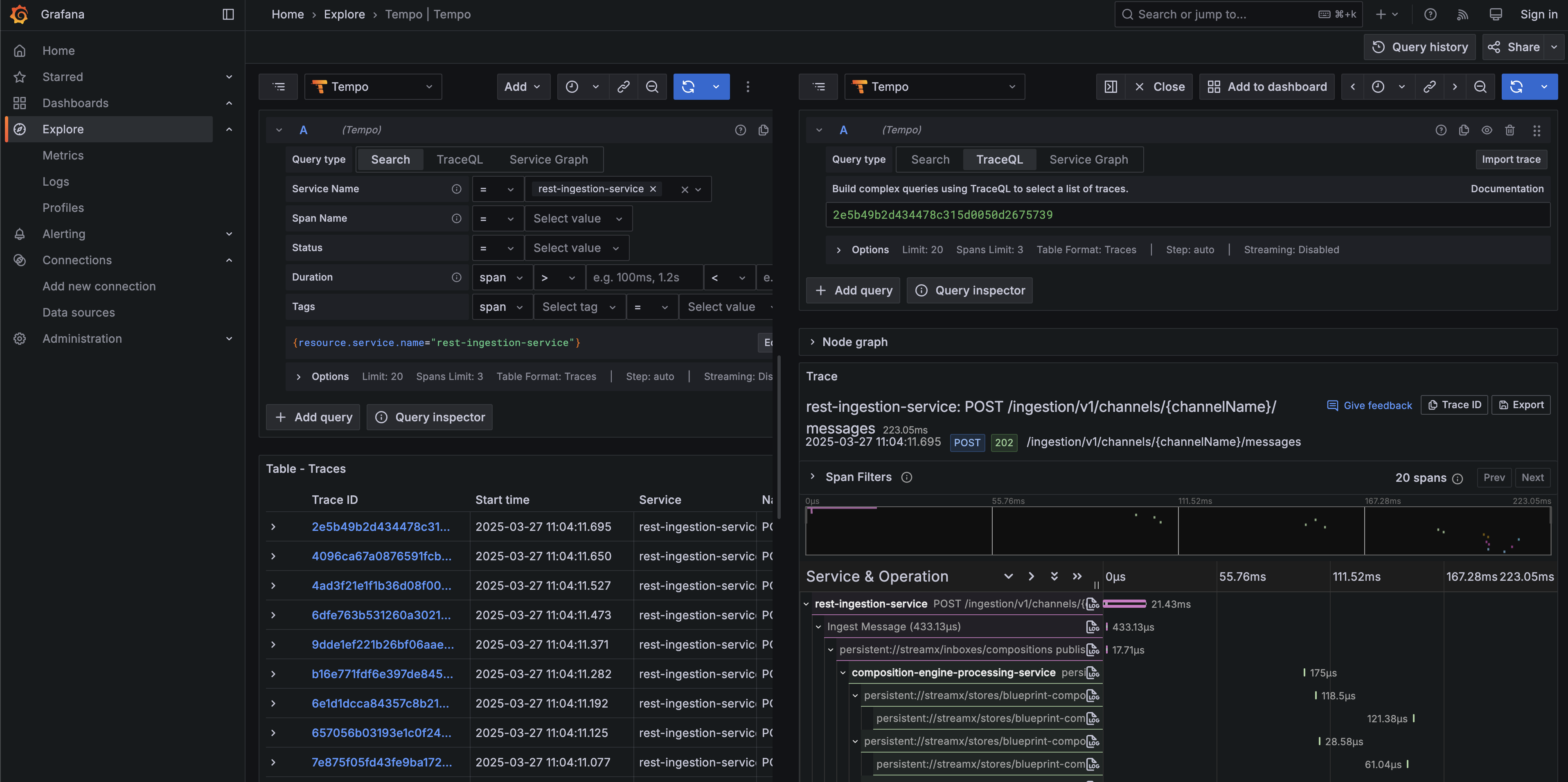Copy shortened link in right pane
Image resolution: width=1568 pixels, height=782 pixels.
click(1429, 87)
